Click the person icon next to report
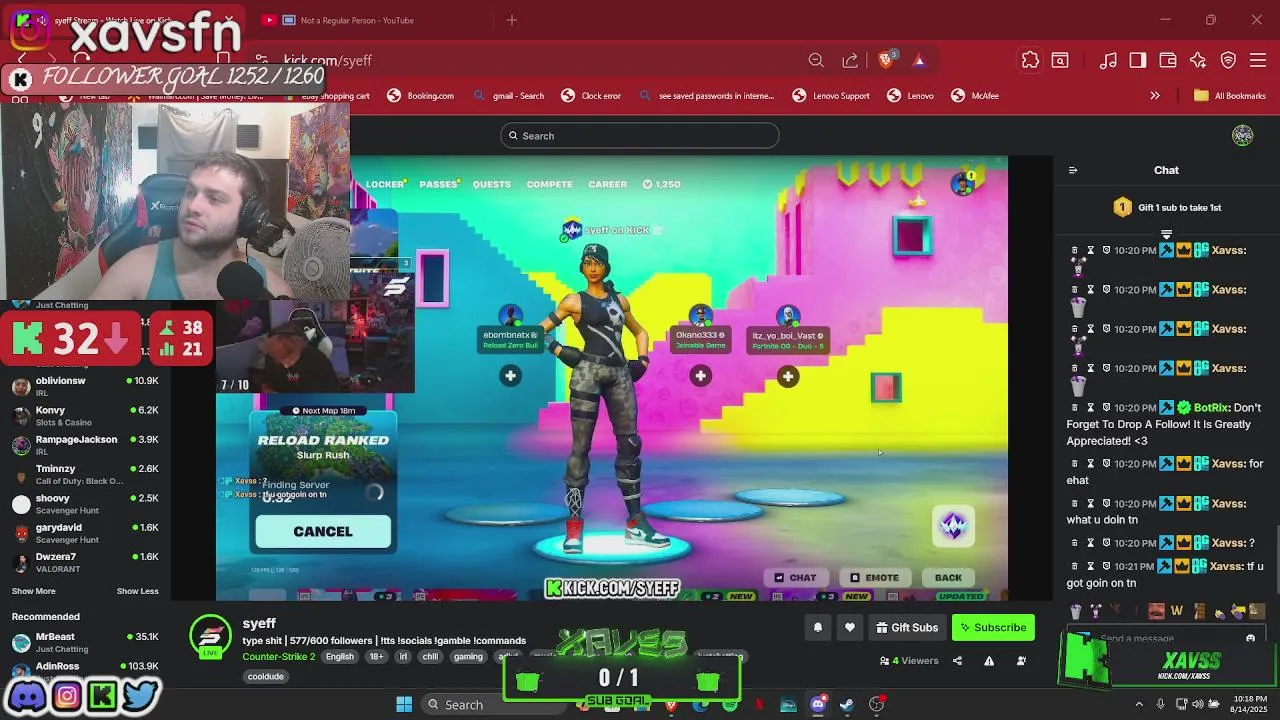1280x720 pixels. pyautogui.click(x=1021, y=661)
